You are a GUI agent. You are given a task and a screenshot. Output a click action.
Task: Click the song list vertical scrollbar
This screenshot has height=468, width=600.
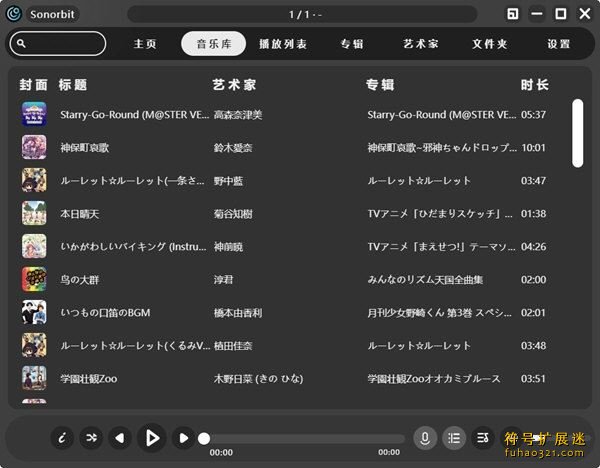tap(577, 133)
